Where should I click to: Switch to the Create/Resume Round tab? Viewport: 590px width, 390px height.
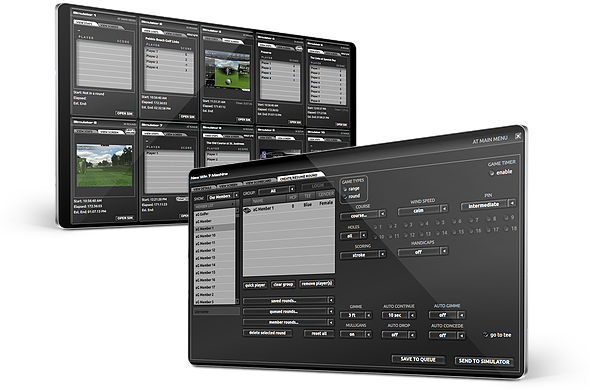[301, 177]
